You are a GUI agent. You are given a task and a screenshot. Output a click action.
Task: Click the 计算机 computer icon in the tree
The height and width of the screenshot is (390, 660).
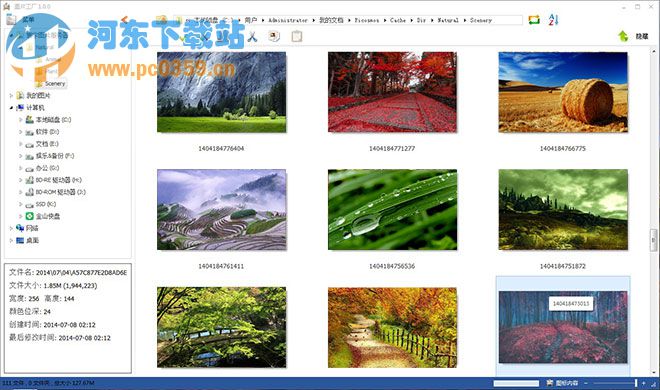point(20,108)
